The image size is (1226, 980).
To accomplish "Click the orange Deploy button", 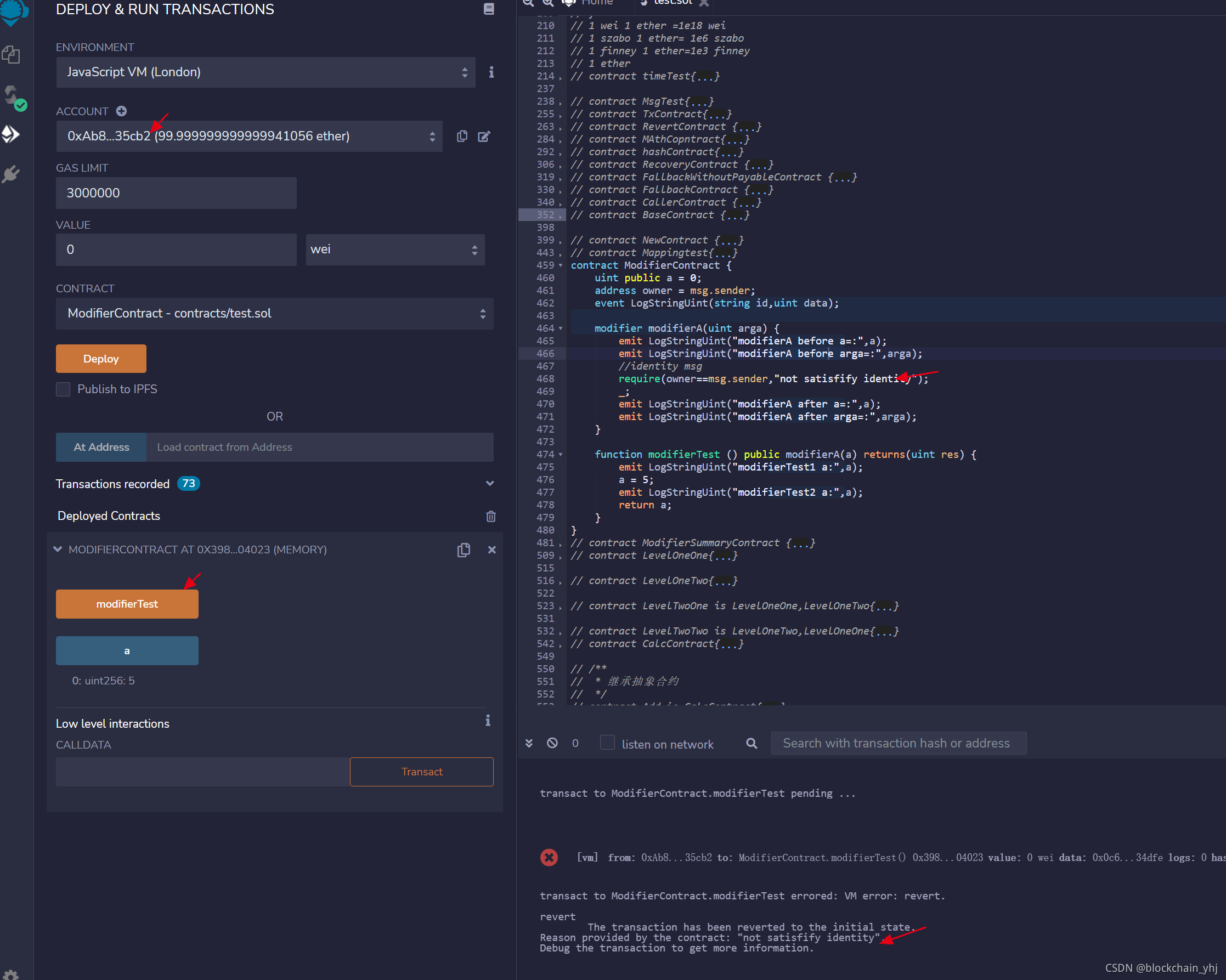I will pyautogui.click(x=100, y=359).
